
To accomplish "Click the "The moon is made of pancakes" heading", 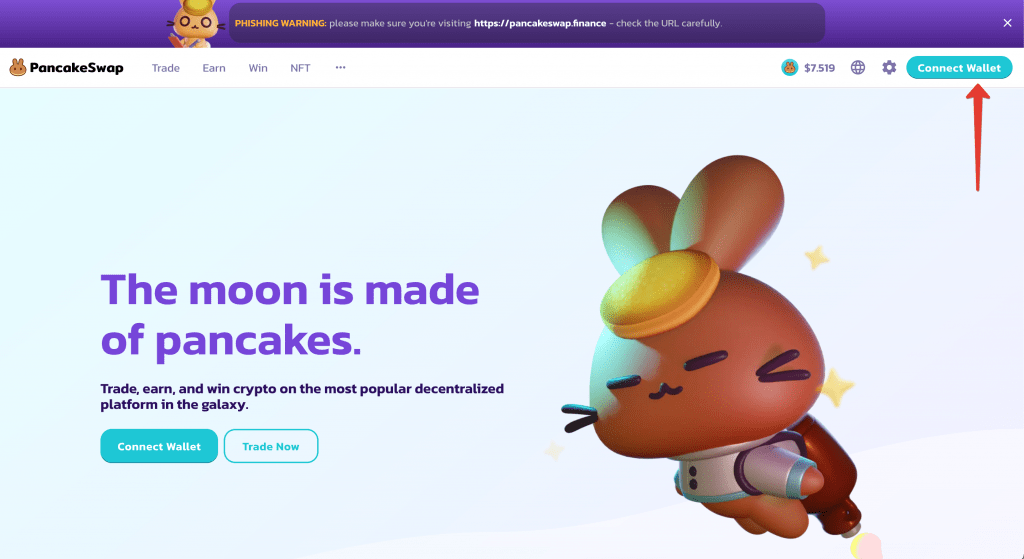I will pos(290,315).
